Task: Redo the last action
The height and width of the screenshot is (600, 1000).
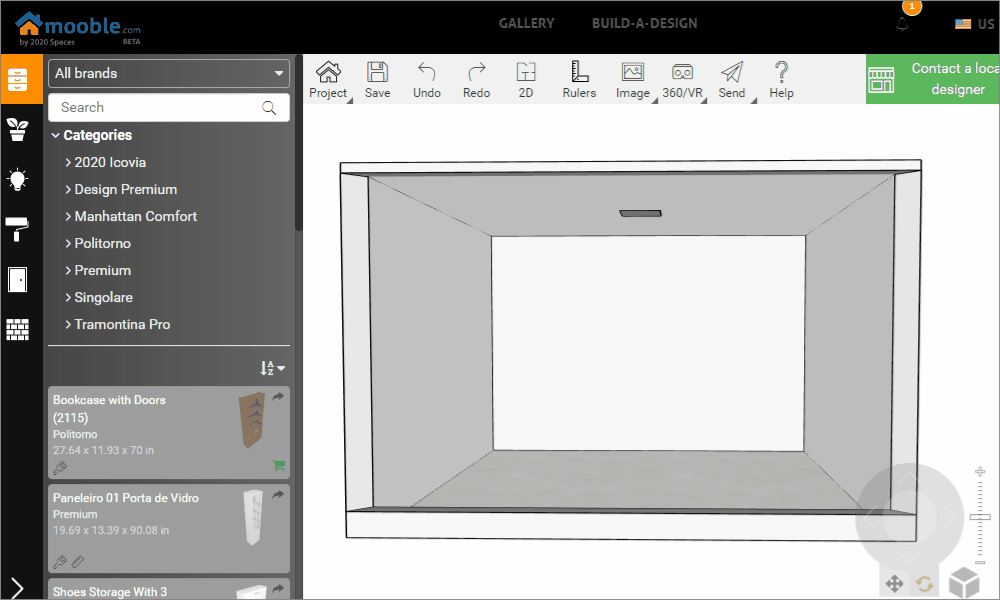Action: click(x=476, y=80)
